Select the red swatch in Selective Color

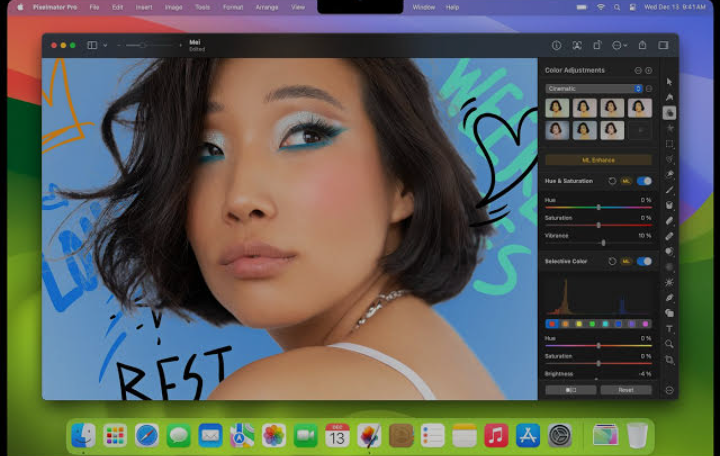(x=552, y=324)
